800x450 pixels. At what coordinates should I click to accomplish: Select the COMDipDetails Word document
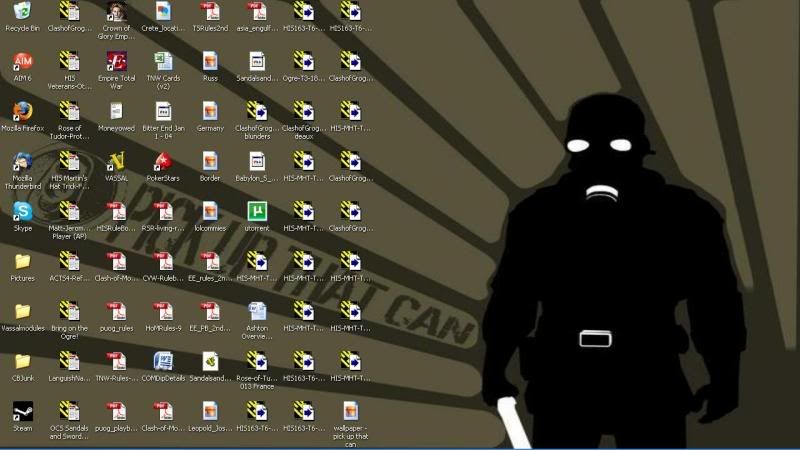163,361
